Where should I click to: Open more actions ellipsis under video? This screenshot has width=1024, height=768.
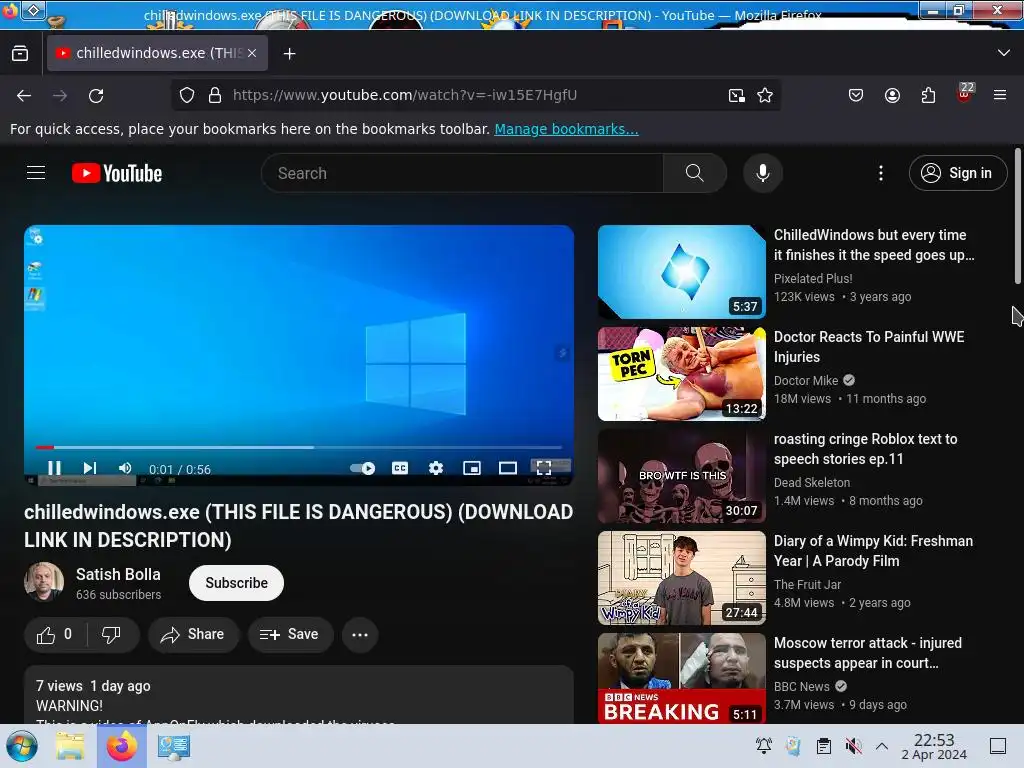point(360,634)
